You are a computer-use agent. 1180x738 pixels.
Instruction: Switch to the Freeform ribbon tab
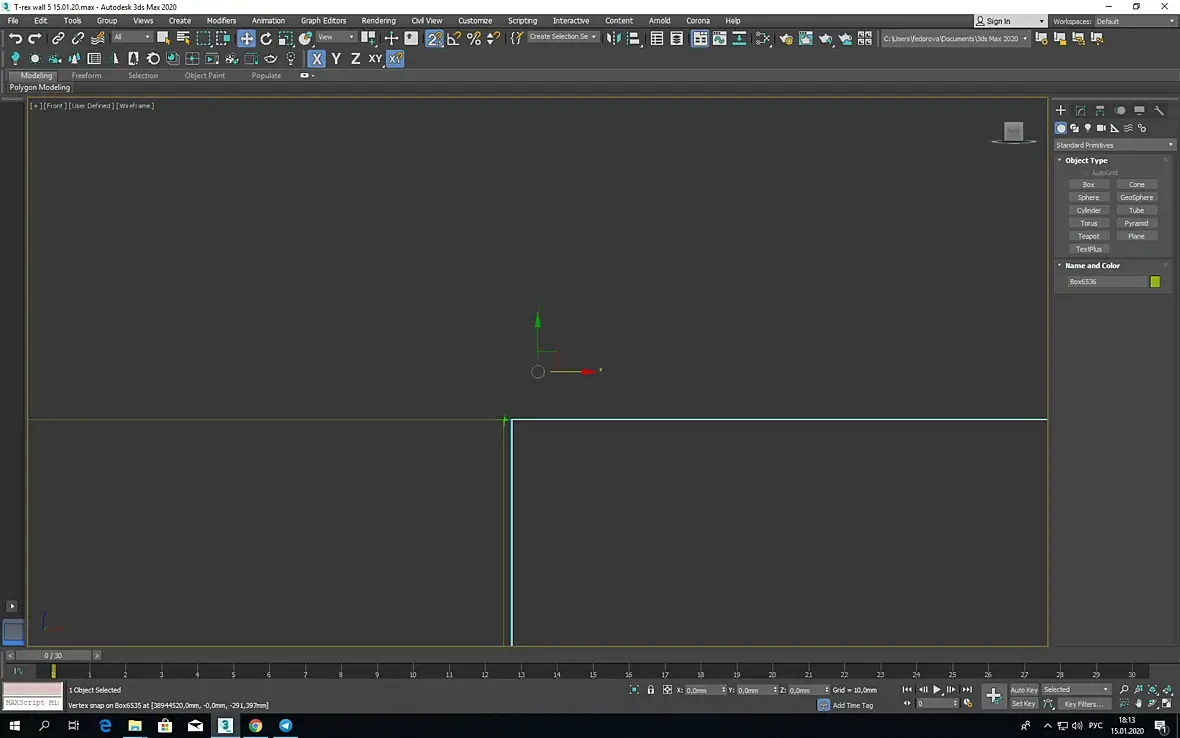[86, 75]
